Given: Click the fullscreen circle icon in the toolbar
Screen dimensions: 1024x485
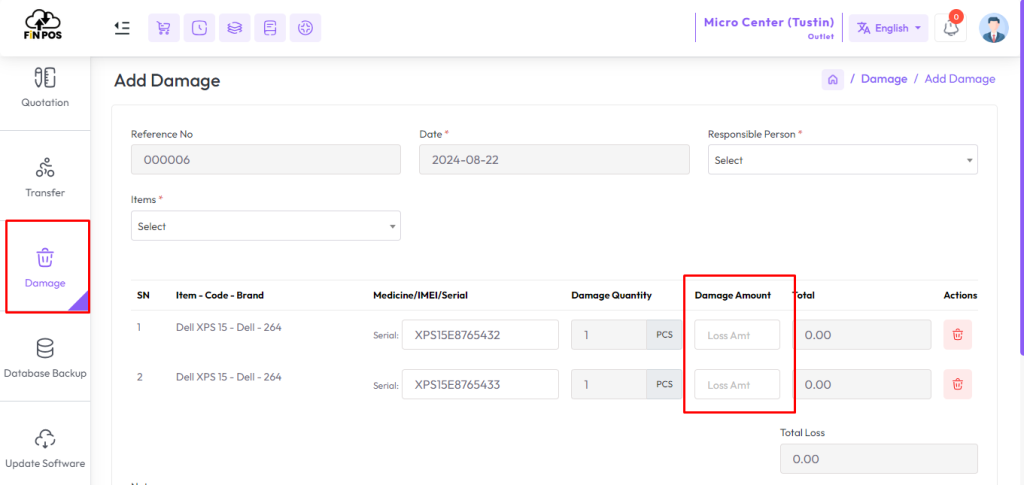Looking at the screenshot, I should click(305, 28).
